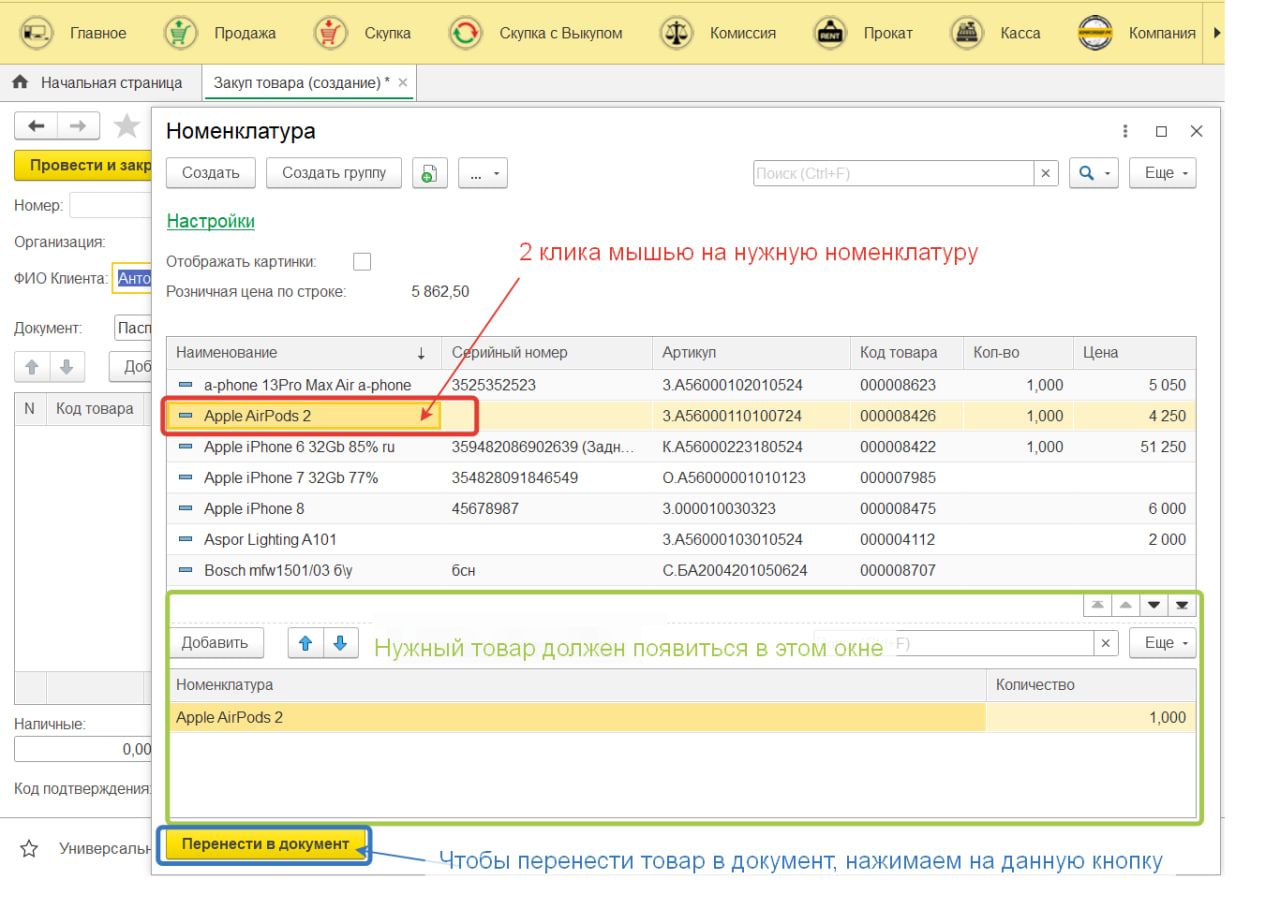Click the Номер input field
This screenshot has width=1280, height=909.
(110, 205)
